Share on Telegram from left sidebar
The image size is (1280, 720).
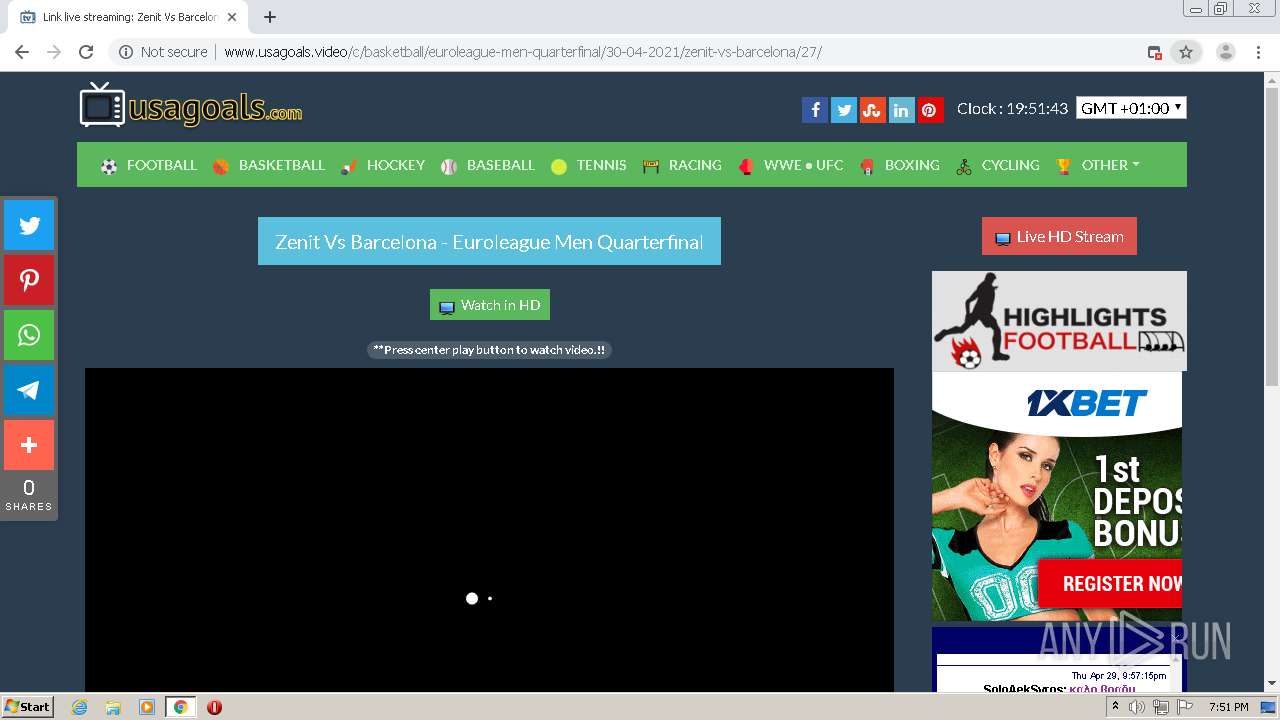(29, 390)
